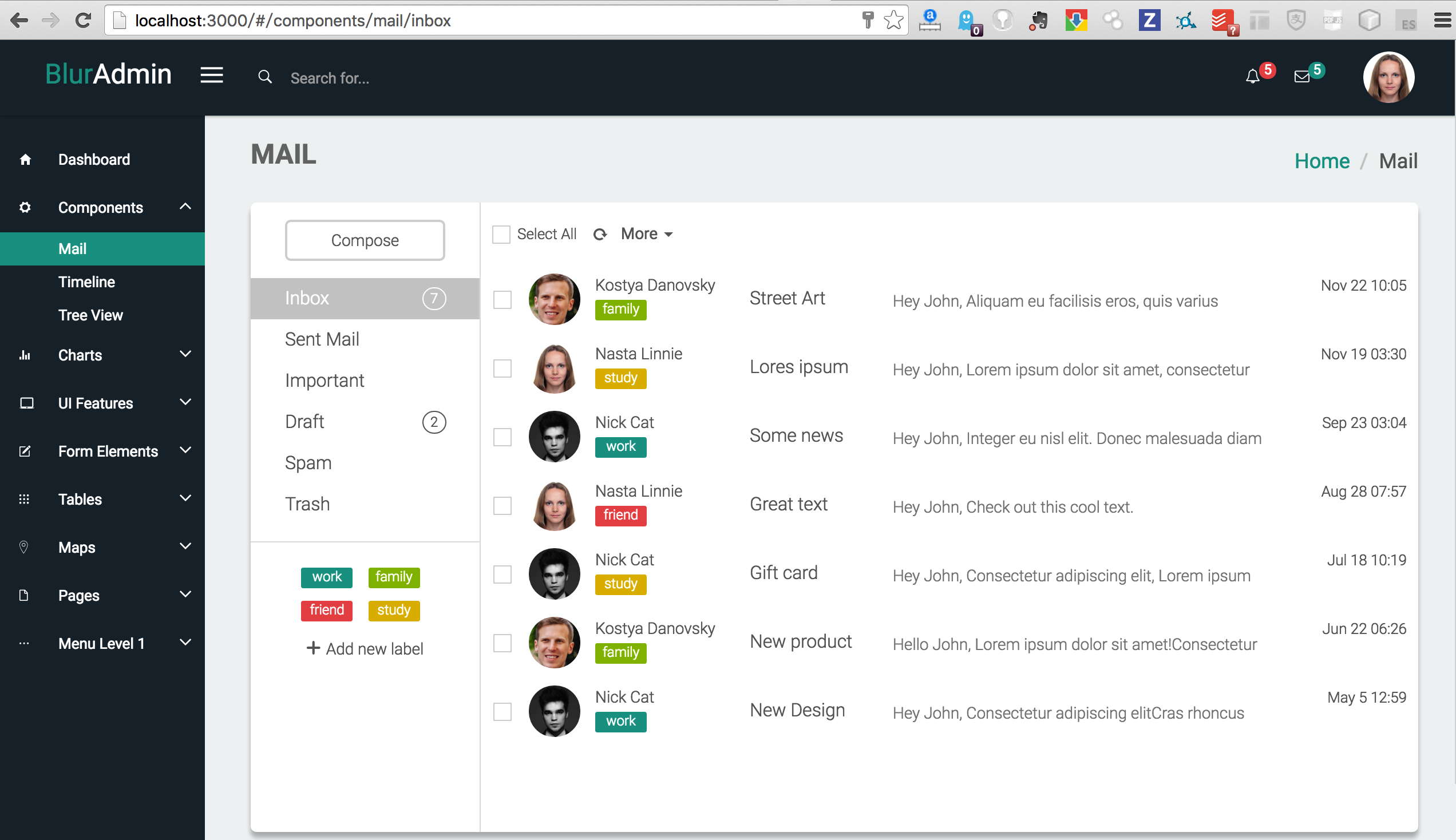The width and height of the screenshot is (1456, 840).
Task: Click the Dashboard home icon
Action: (25, 160)
